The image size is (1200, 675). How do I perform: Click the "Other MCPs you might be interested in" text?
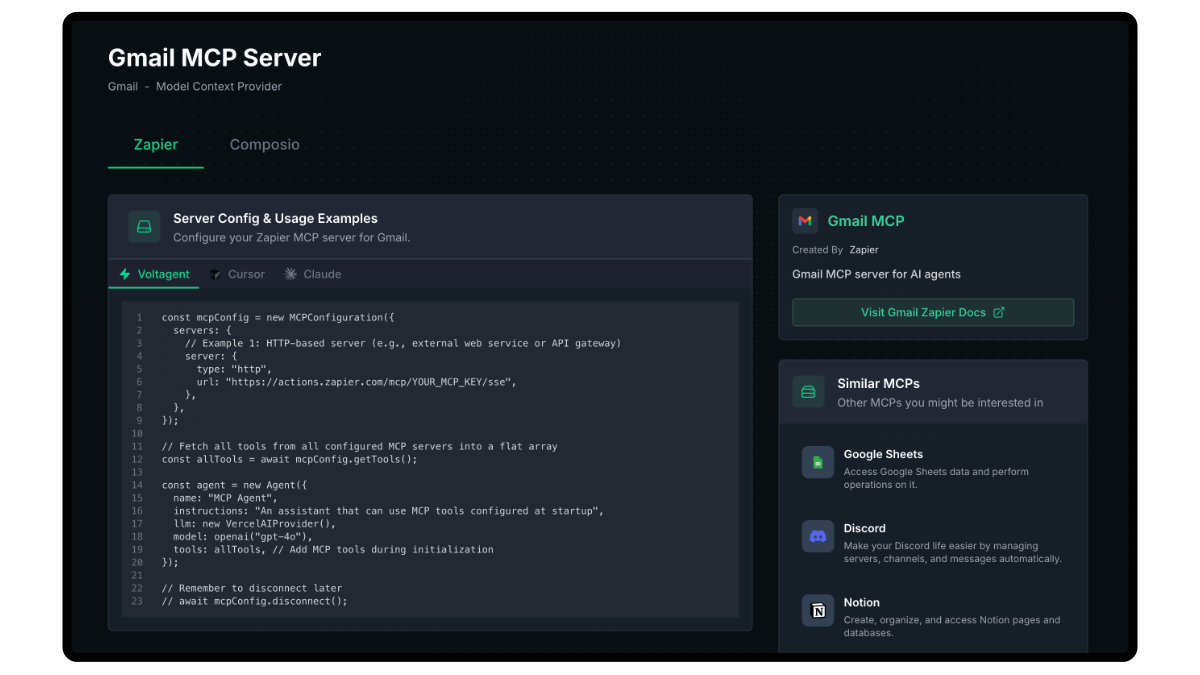(940, 403)
